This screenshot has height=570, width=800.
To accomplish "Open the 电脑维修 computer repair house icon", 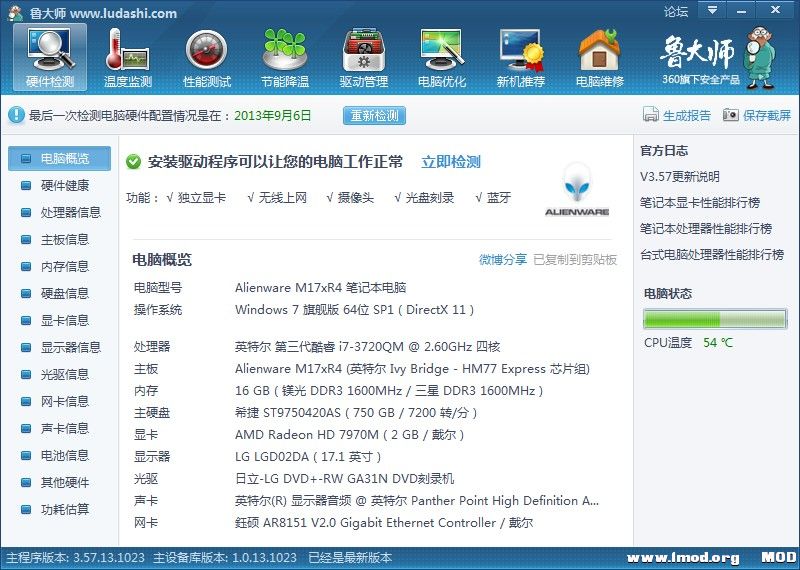I will (599, 57).
